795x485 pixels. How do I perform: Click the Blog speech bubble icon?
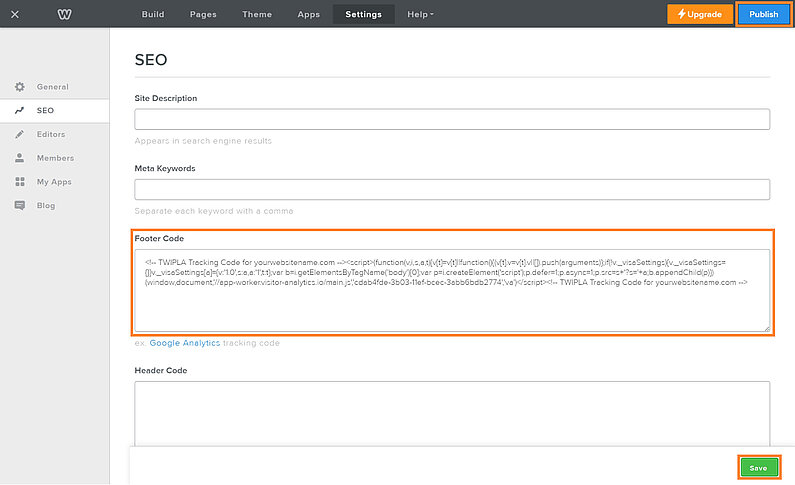coord(19,205)
